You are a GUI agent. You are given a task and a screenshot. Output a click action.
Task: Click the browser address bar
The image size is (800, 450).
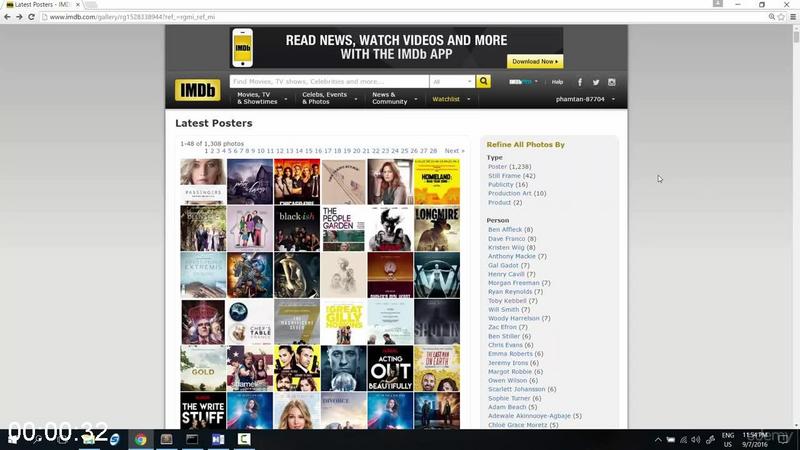pos(403,17)
